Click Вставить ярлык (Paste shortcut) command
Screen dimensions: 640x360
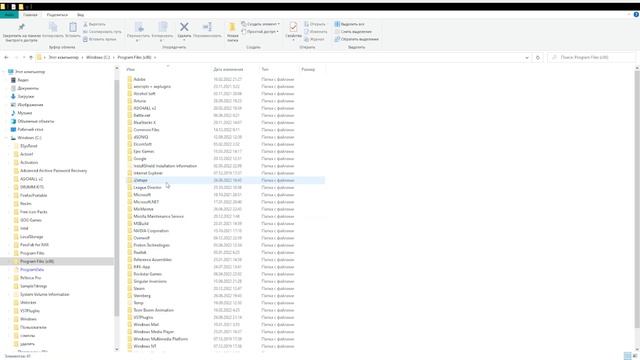pyautogui.click(x=100, y=39)
